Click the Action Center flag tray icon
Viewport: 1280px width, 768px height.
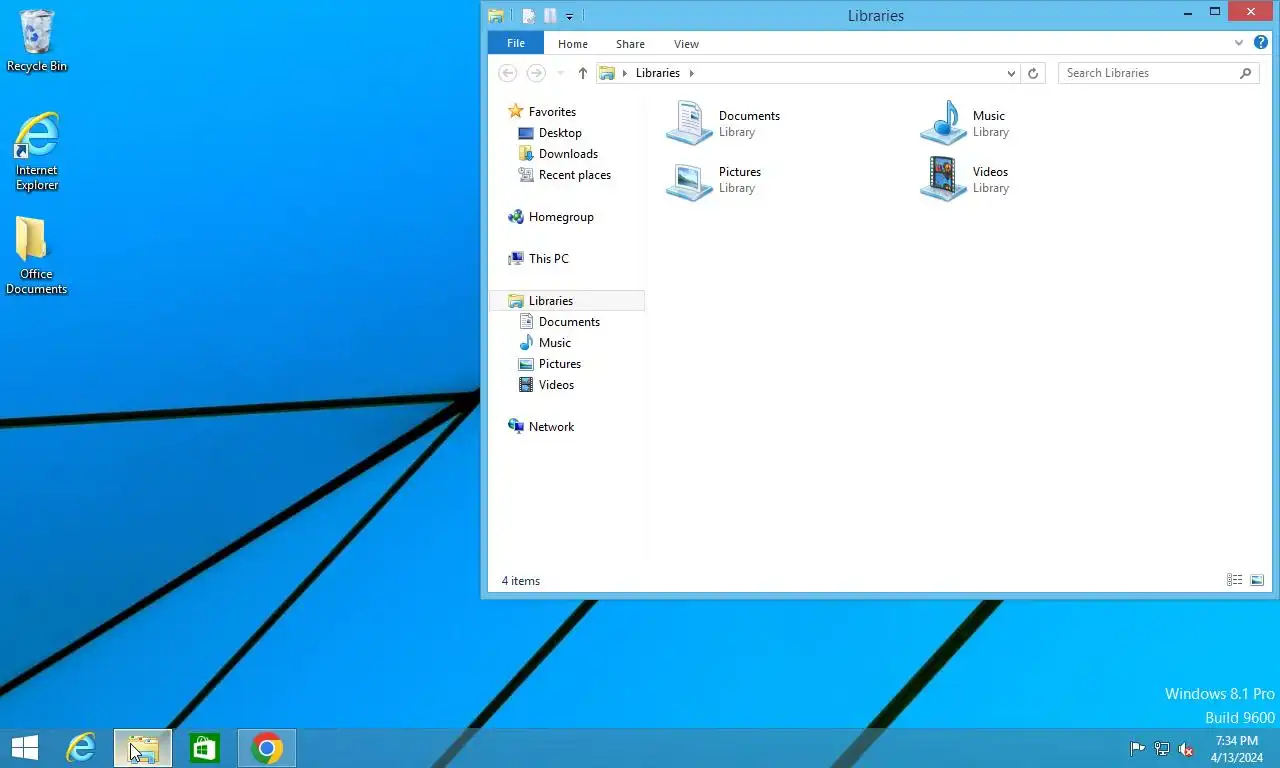pyautogui.click(x=1137, y=749)
